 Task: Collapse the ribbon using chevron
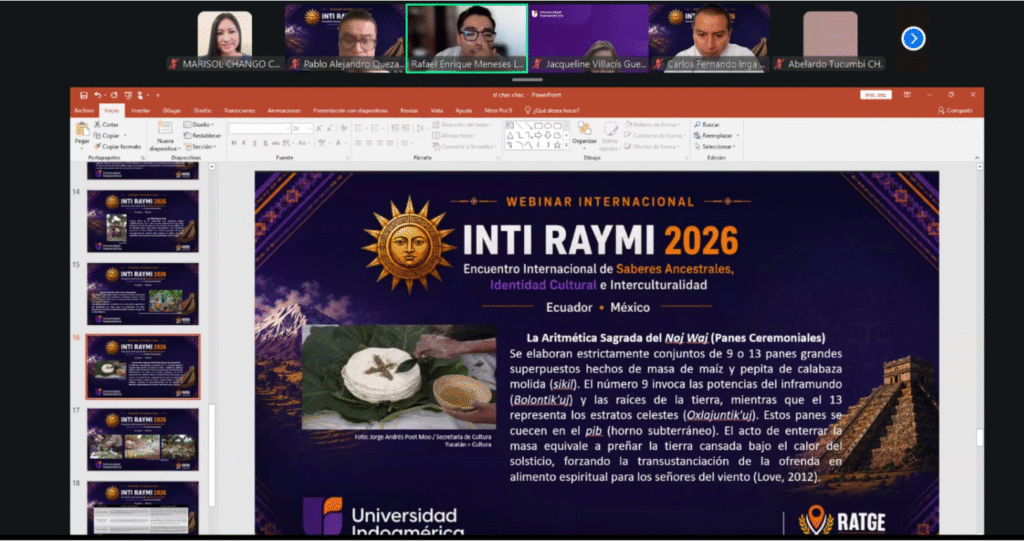tap(977, 157)
